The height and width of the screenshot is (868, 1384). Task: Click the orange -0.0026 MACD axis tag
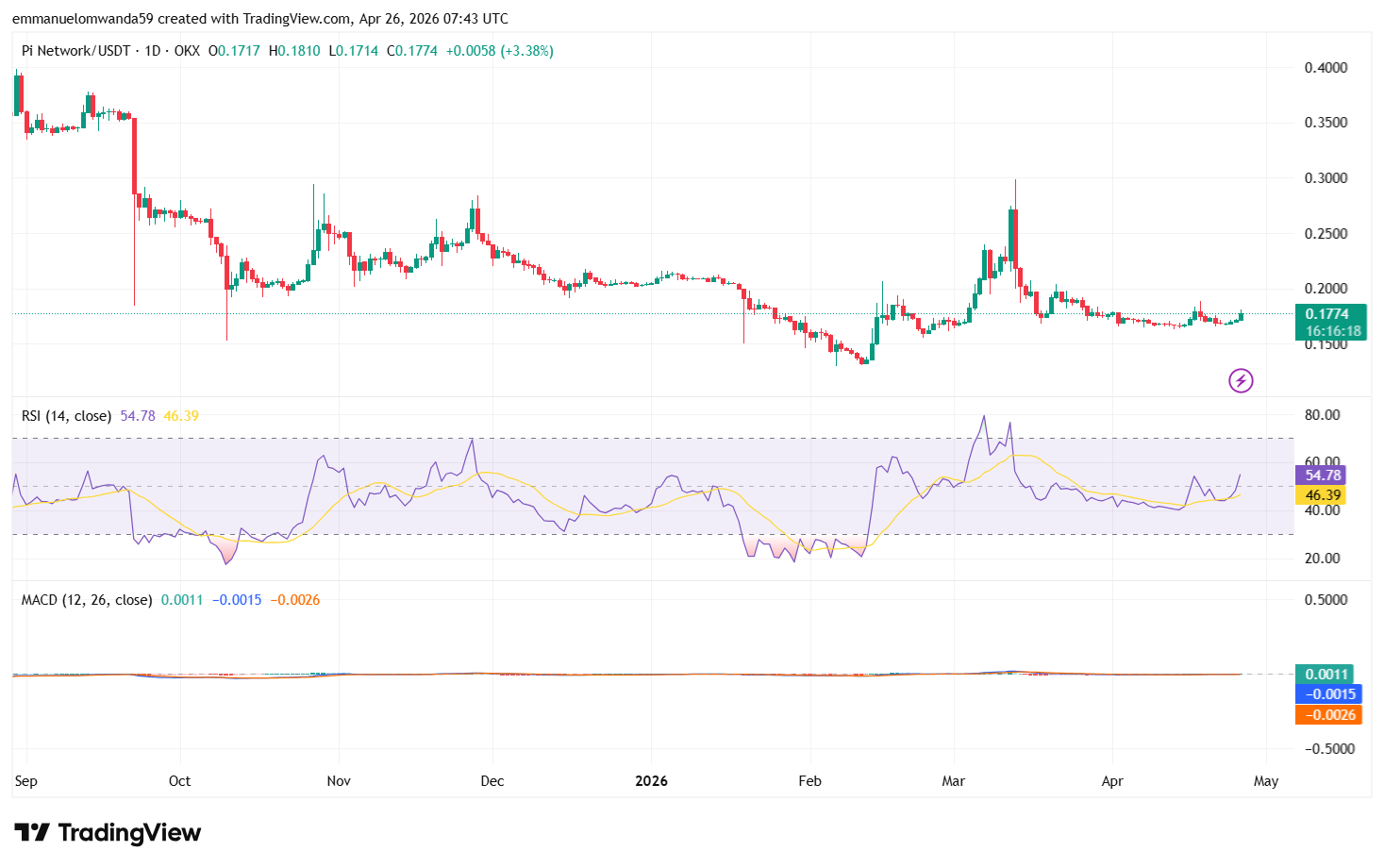tap(1328, 715)
